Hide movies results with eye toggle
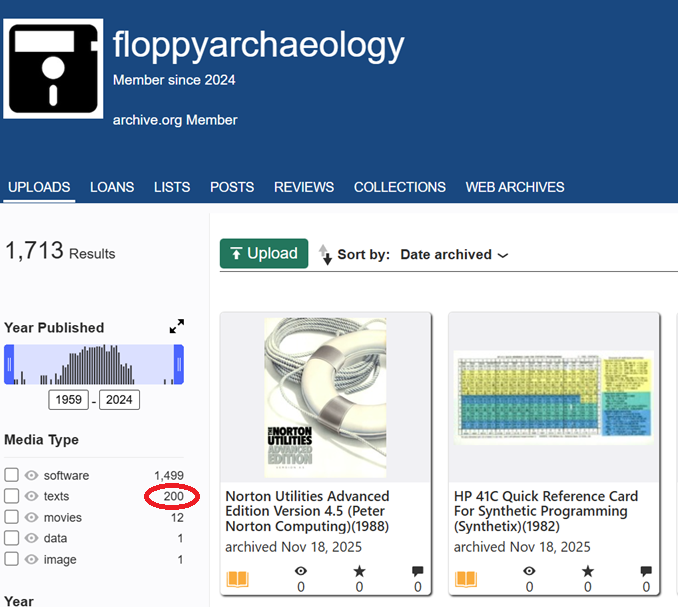678x607 pixels. [31, 517]
